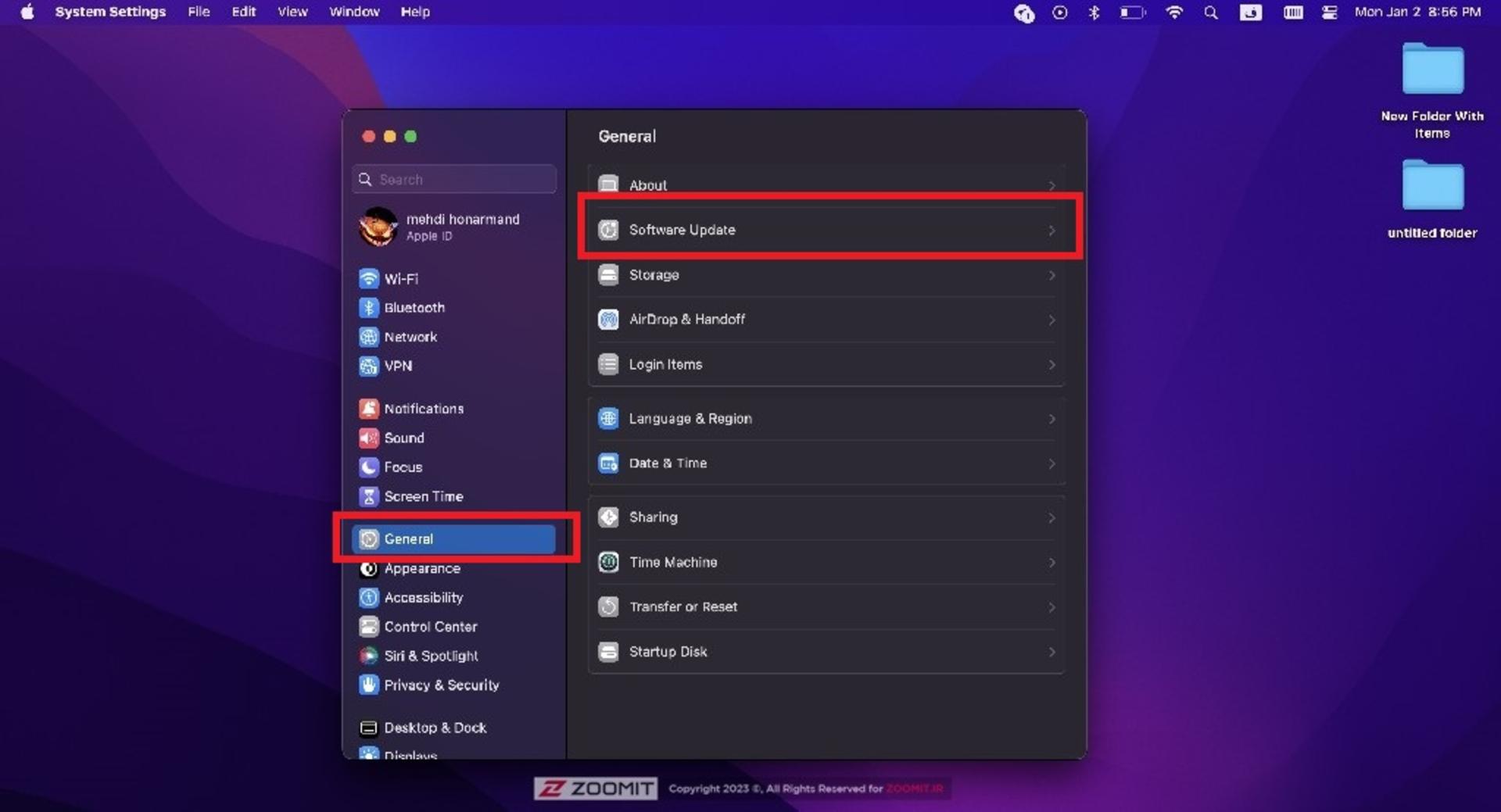Select the Bluetooth sidebar icon
This screenshot has width=1501, height=812.
point(368,307)
